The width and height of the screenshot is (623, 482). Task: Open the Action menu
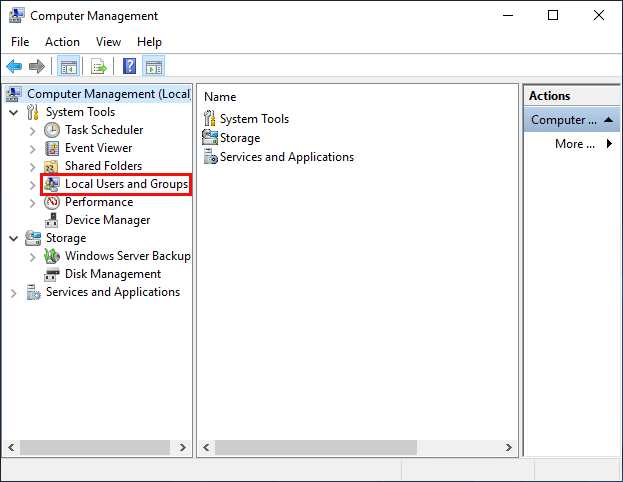coord(62,42)
